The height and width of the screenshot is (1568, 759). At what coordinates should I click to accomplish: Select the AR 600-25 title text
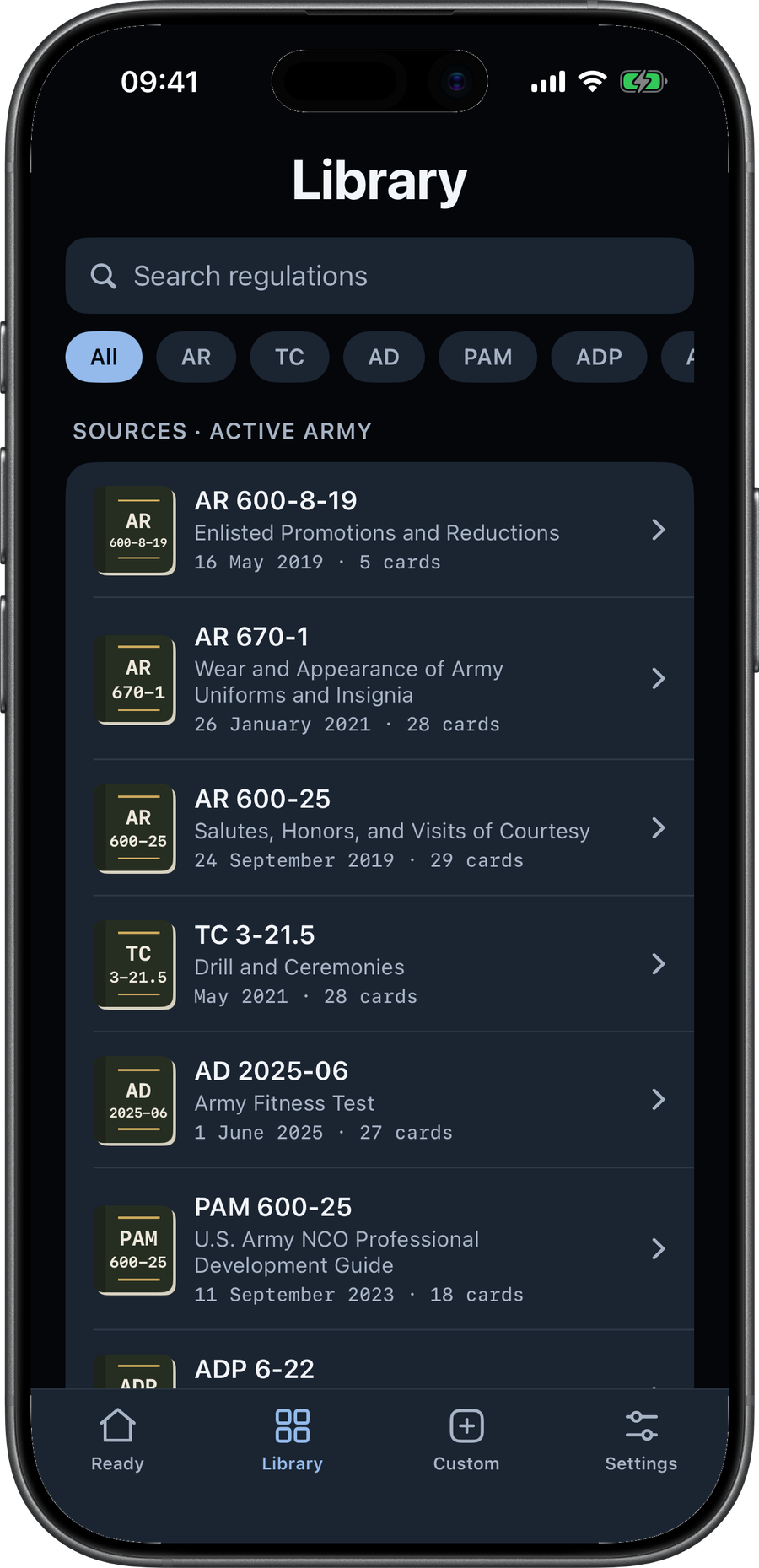point(262,798)
